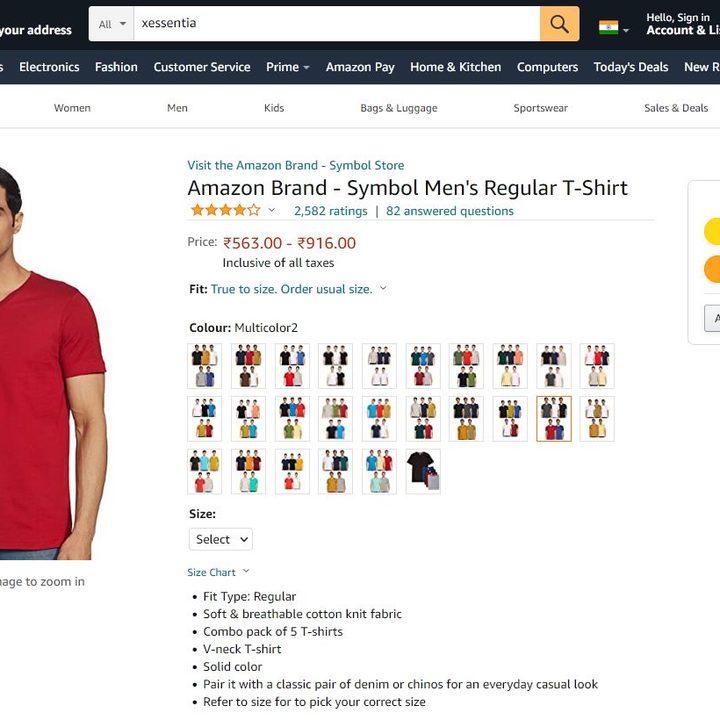Click the search field containing 'xessentia'

[x=335, y=24]
